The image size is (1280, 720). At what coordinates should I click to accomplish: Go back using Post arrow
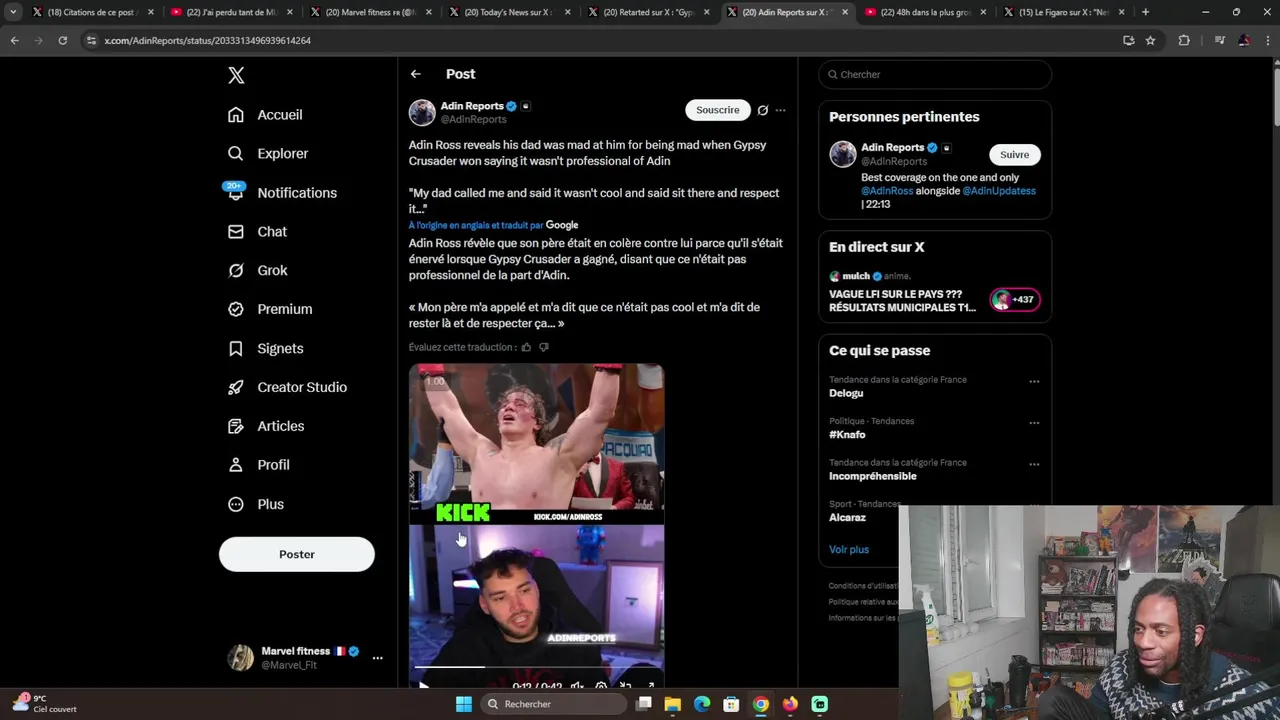pyautogui.click(x=415, y=74)
